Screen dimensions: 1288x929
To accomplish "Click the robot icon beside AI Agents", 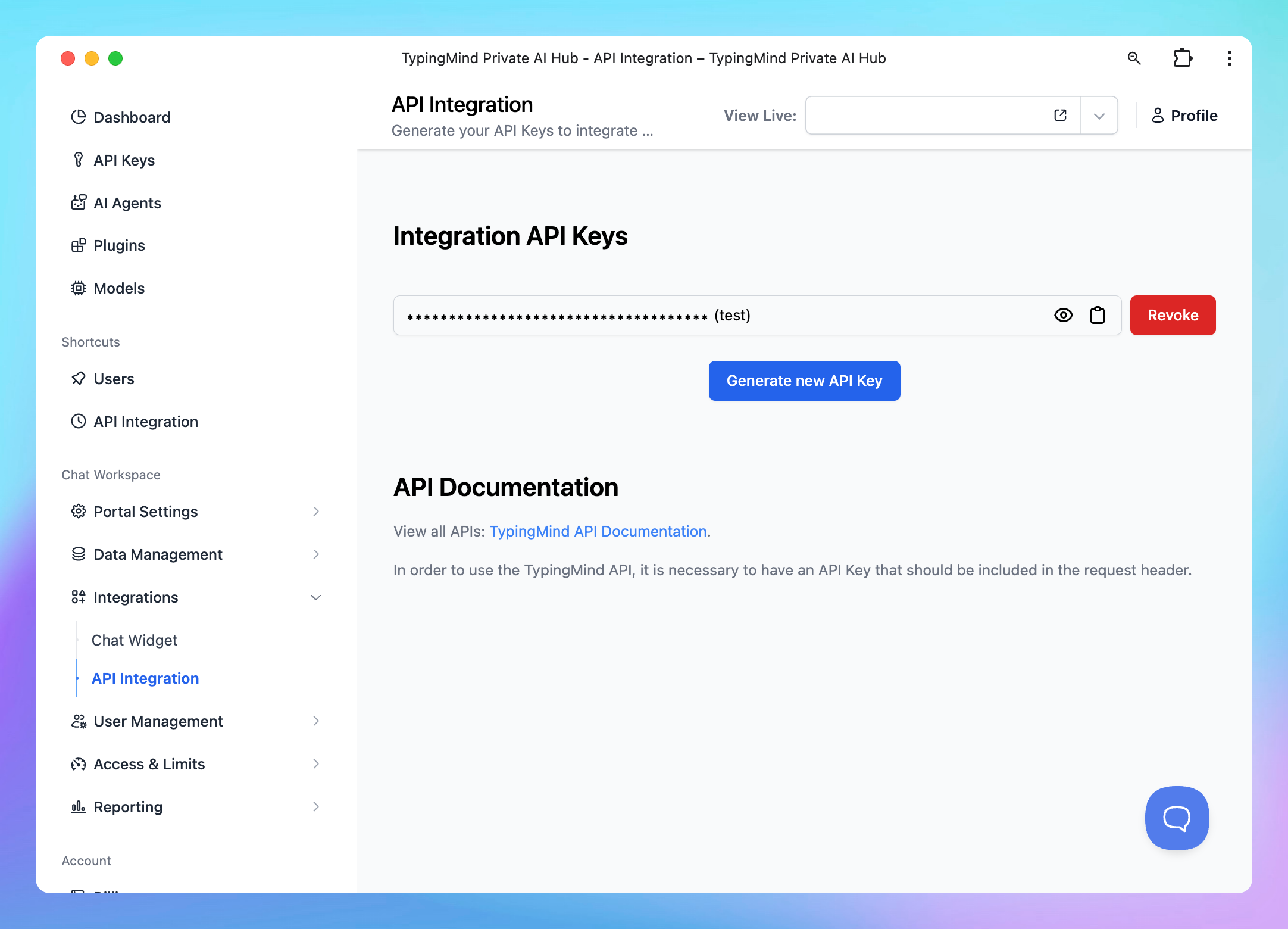I will (79, 202).
